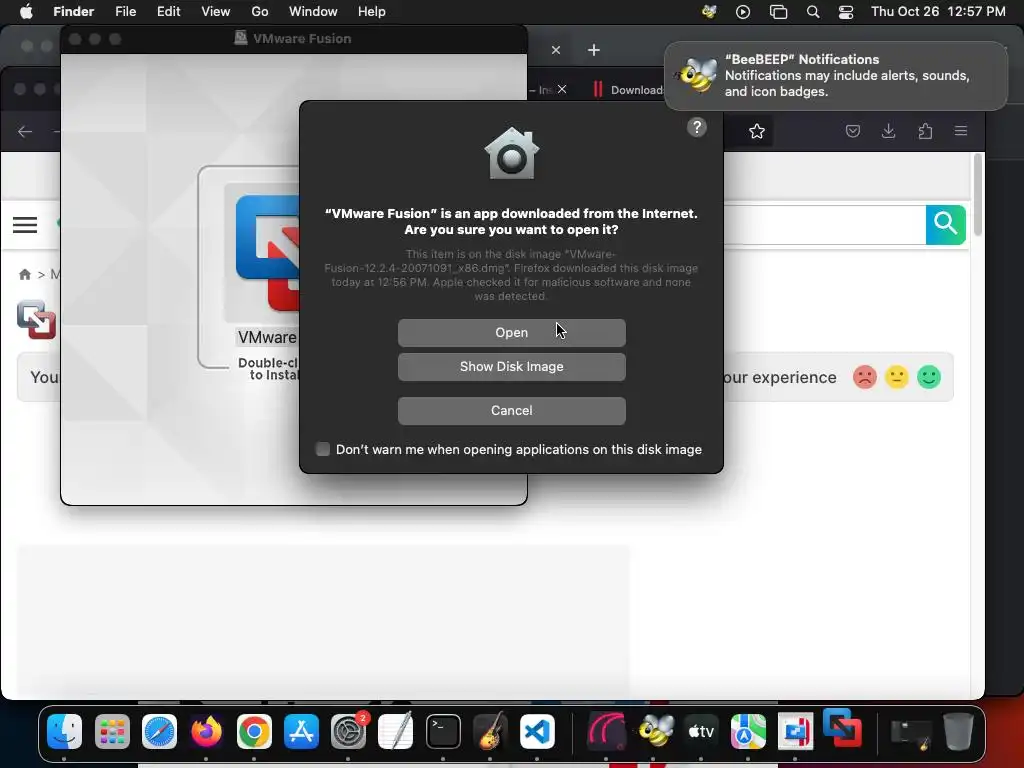Open System Settings from the Dock
The image size is (1024, 768).
[x=349, y=731]
